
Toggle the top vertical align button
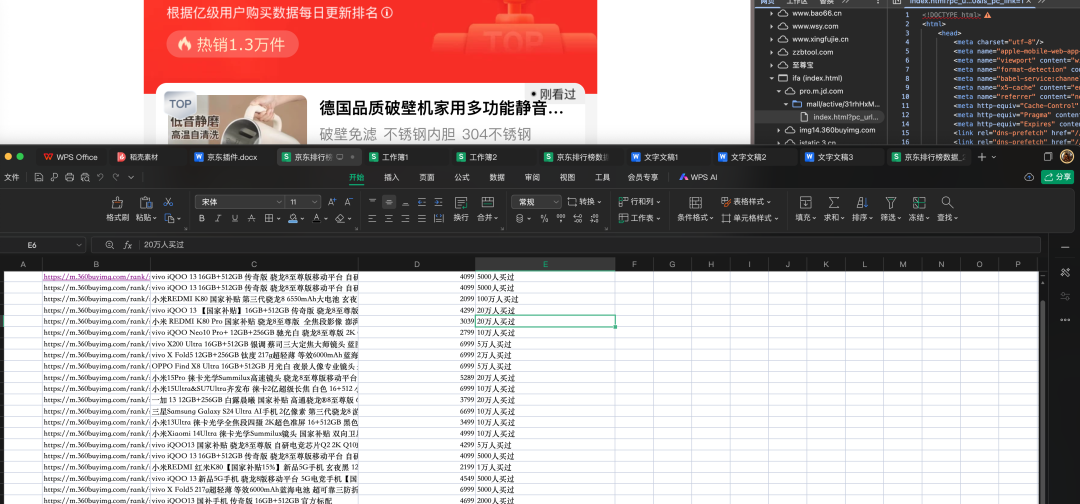click(373, 202)
